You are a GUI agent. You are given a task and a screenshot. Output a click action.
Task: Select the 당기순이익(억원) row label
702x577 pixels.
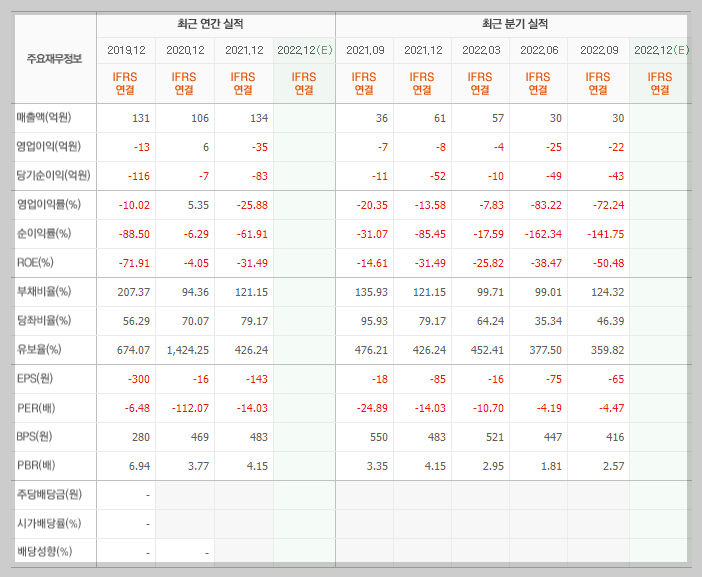[x=54, y=175]
